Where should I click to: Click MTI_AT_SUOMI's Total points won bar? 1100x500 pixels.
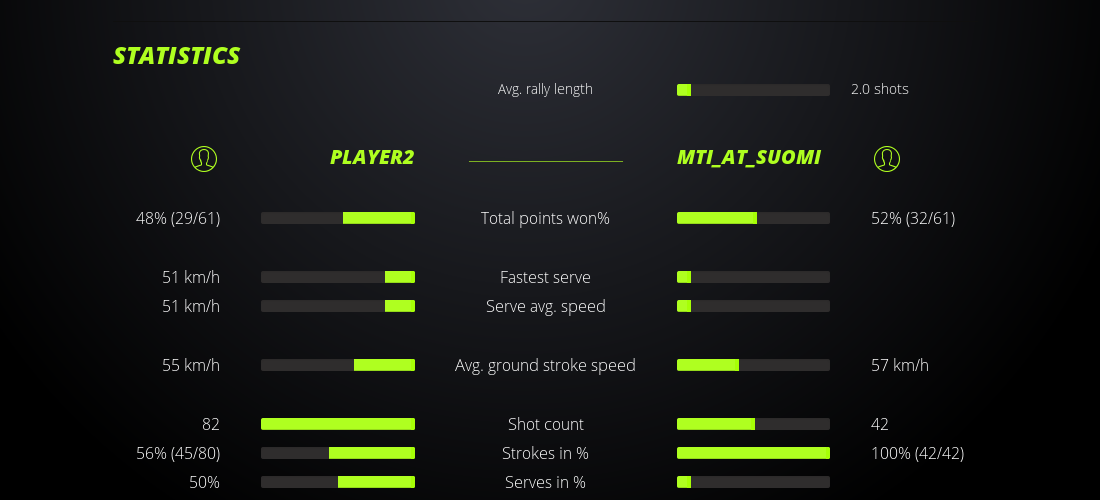click(753, 218)
